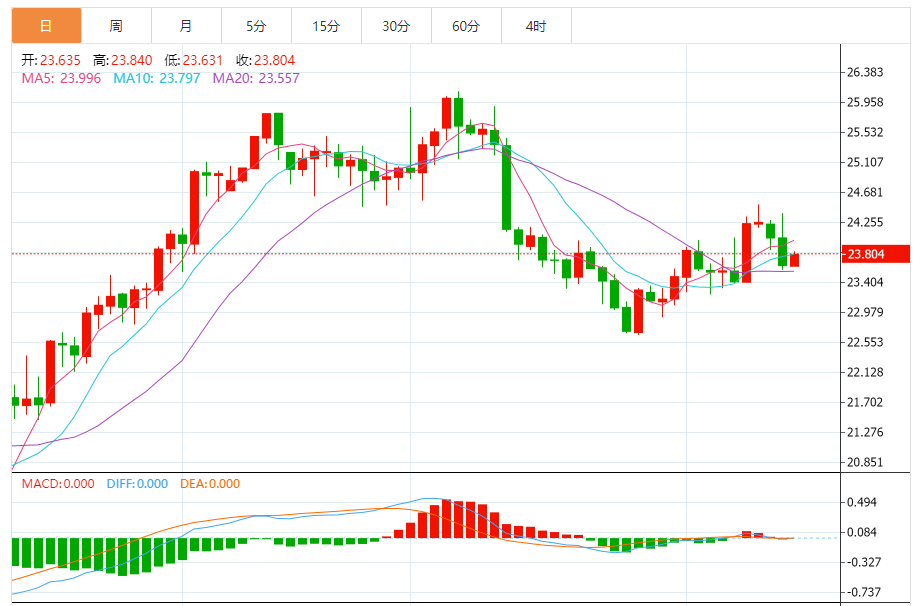Click the 22.553 price axis label

pyautogui.click(x=865, y=342)
